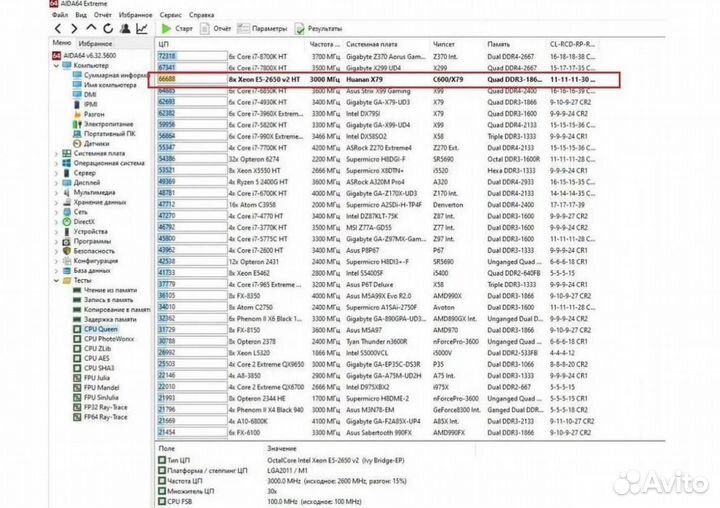Open the user icon in toolbar
Image resolution: width=720 pixels, height=508 pixels.
pyautogui.click(x=125, y=28)
